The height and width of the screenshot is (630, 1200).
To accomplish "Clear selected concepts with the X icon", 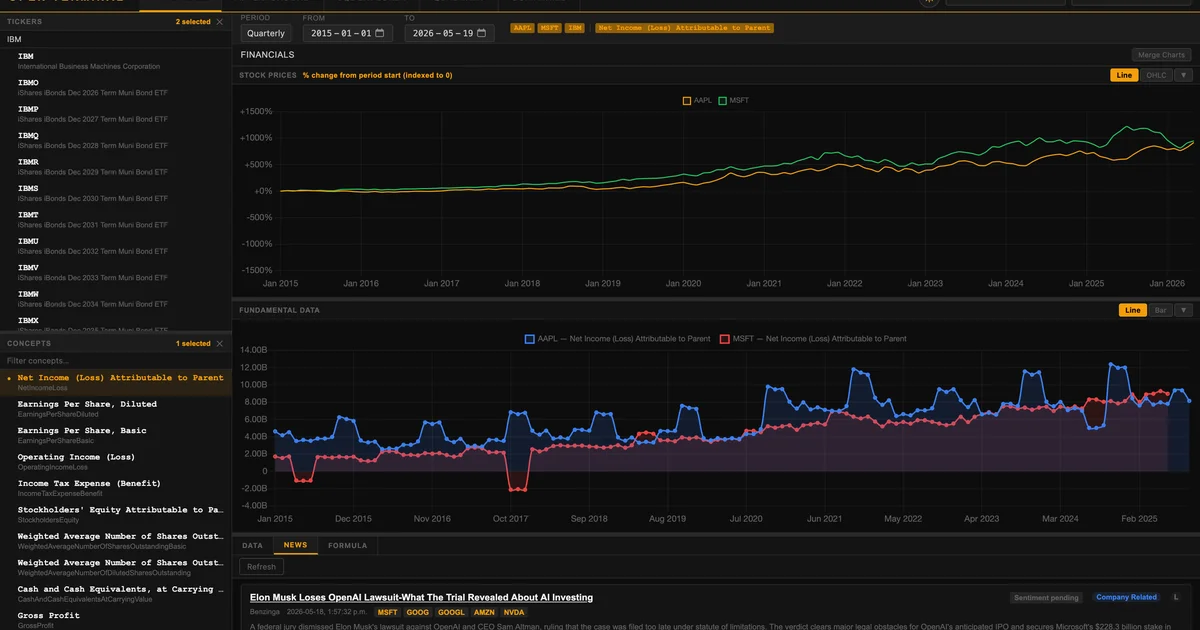I will tap(220, 343).
